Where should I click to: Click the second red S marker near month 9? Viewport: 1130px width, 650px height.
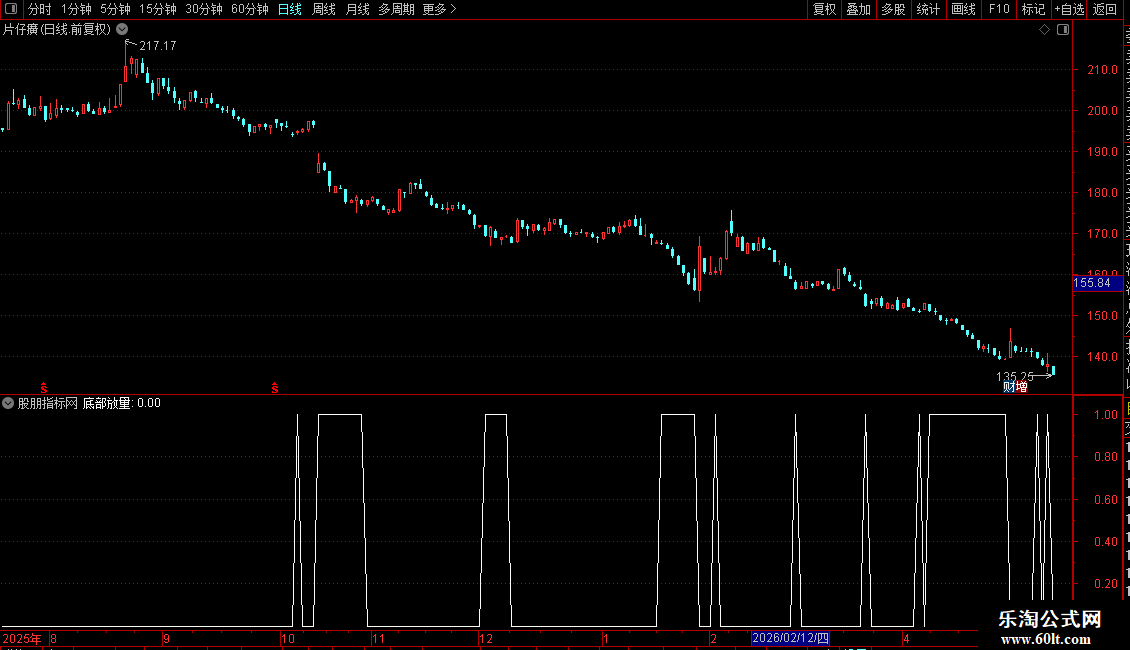275,388
